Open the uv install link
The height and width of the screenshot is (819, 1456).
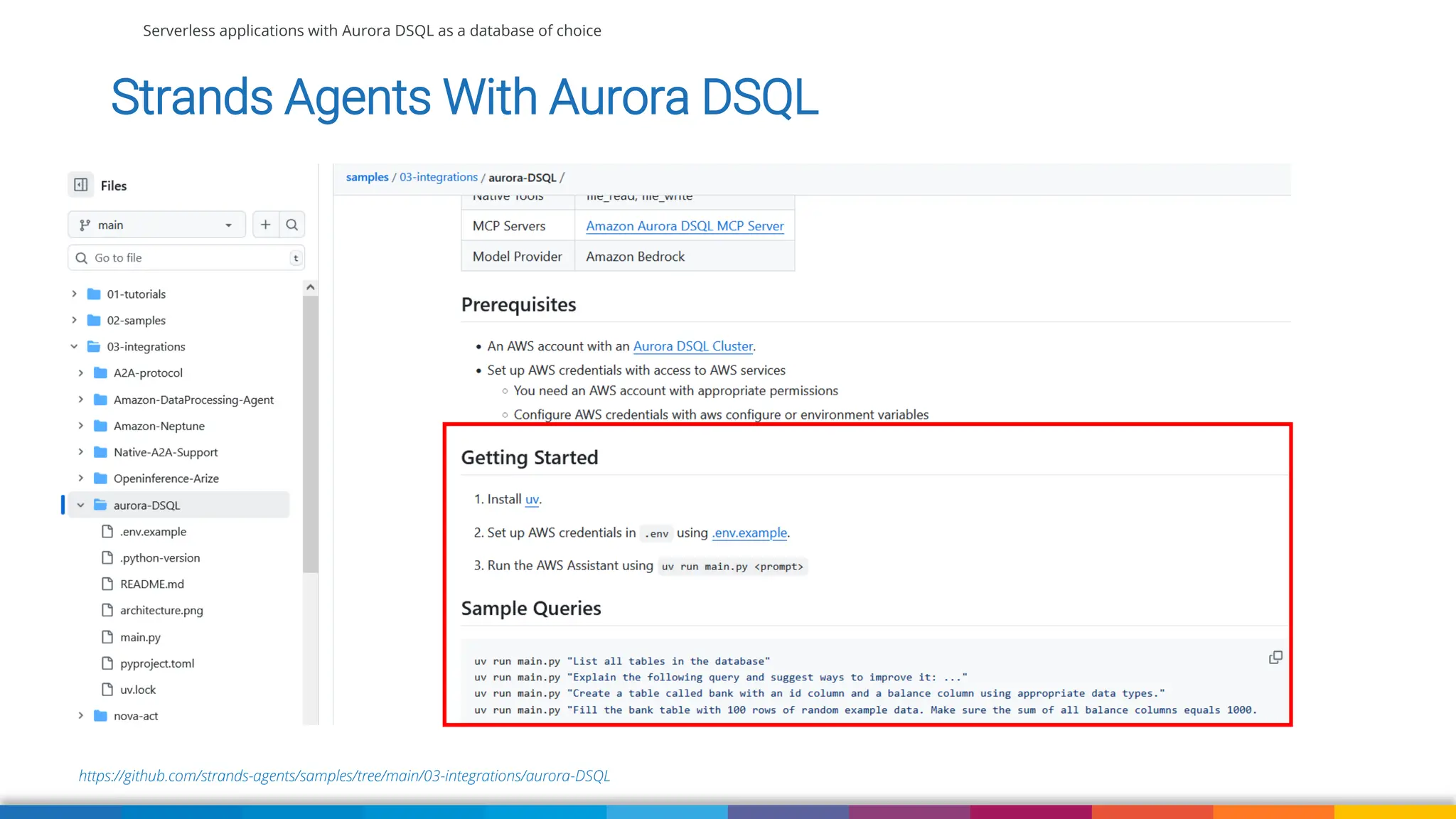click(x=532, y=500)
